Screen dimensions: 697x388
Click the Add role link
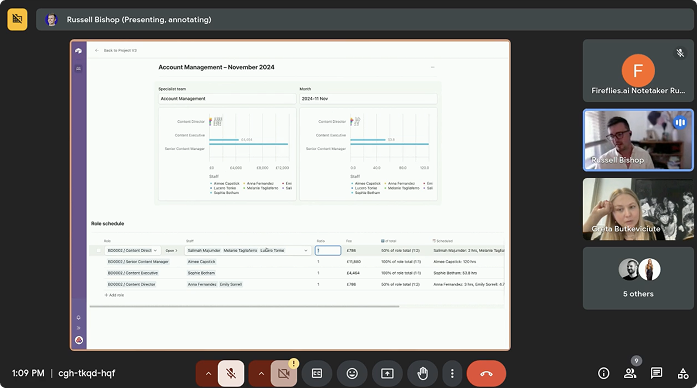(115, 295)
